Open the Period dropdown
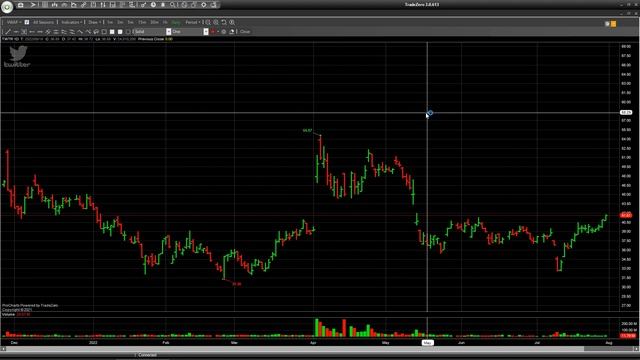The width and height of the screenshot is (640, 360). pos(193,22)
